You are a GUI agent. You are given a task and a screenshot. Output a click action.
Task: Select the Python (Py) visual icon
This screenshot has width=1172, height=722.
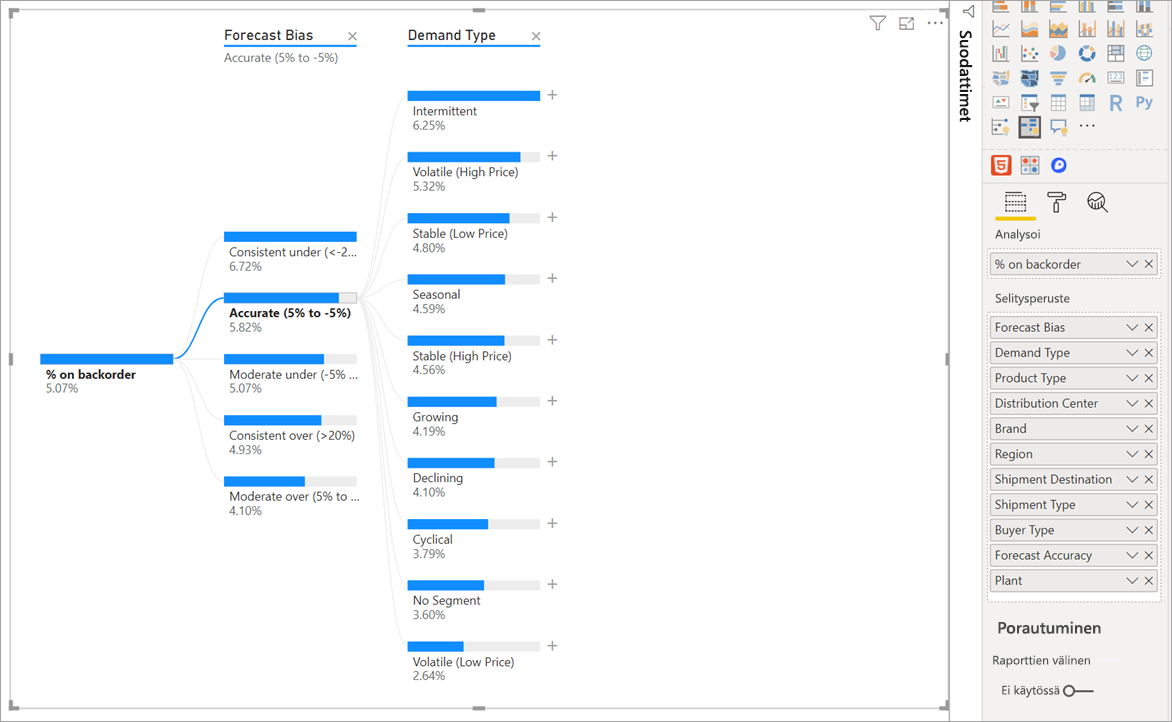1144,102
